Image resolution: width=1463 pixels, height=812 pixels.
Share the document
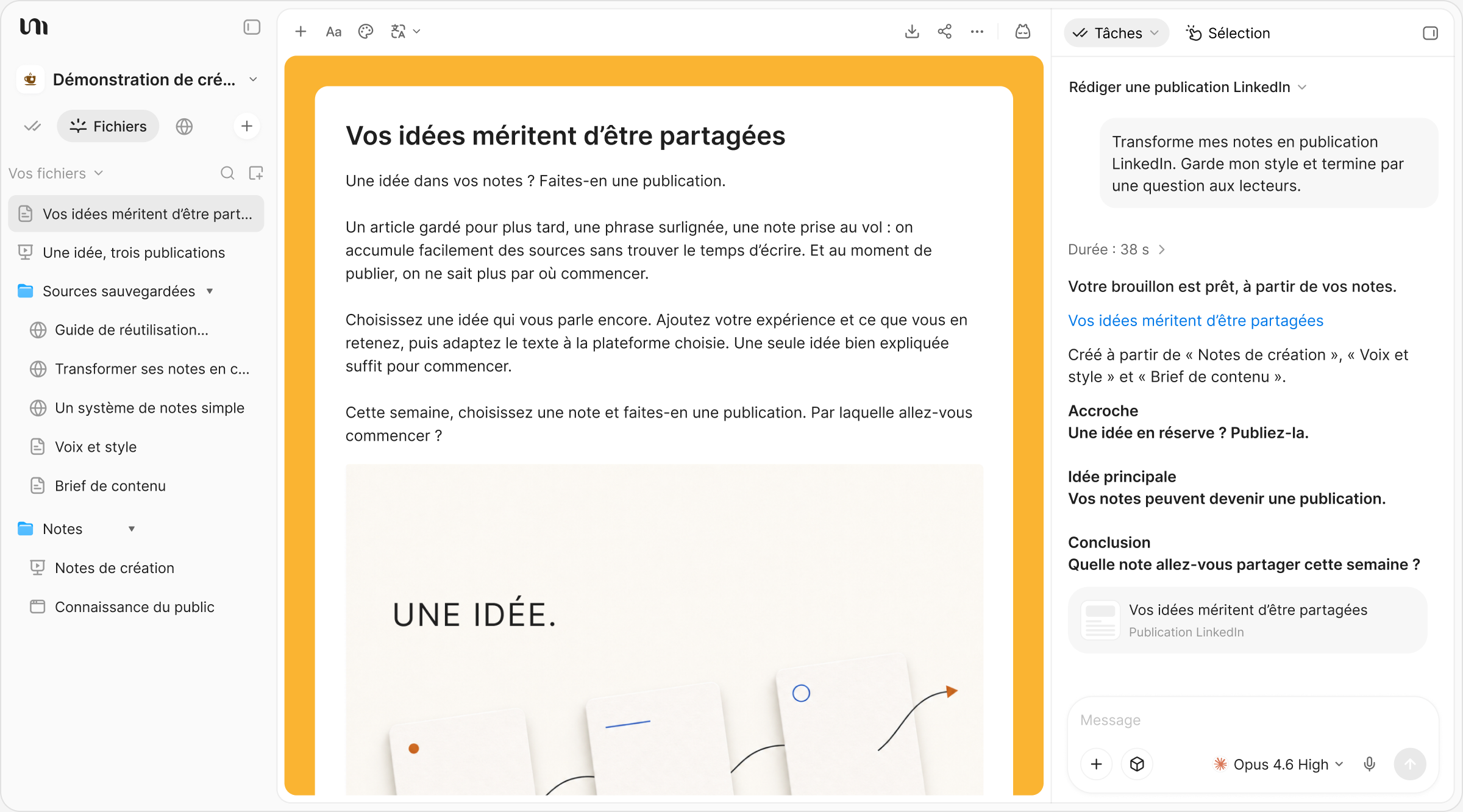[945, 32]
